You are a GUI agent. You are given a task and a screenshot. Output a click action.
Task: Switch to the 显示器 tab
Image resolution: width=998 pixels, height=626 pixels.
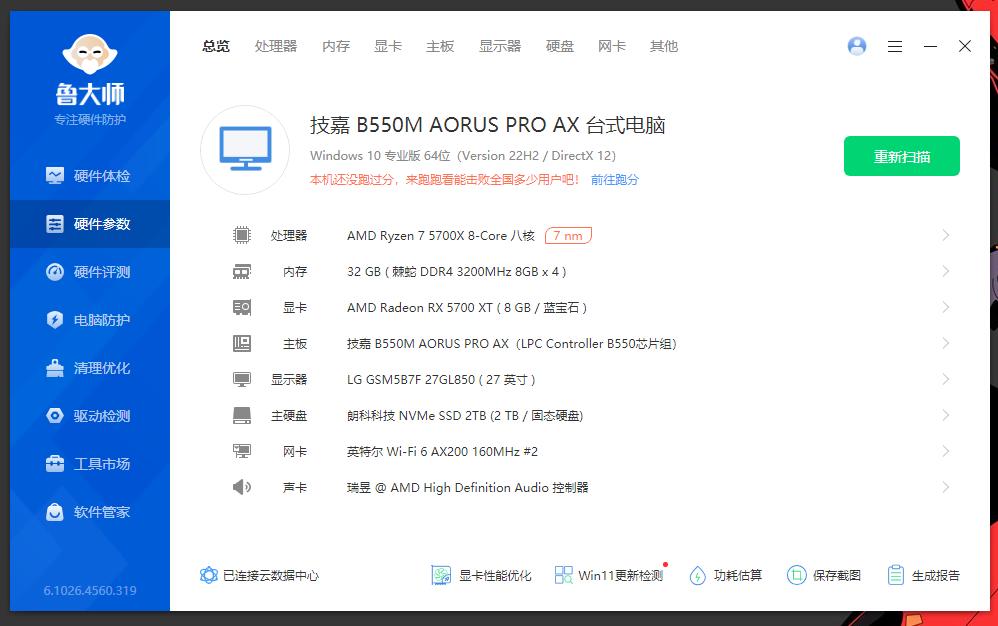click(x=500, y=46)
